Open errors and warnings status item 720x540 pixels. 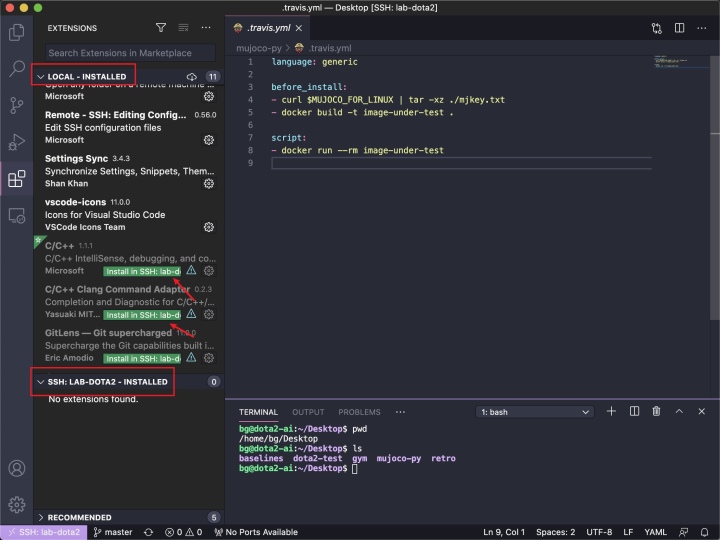tap(184, 532)
